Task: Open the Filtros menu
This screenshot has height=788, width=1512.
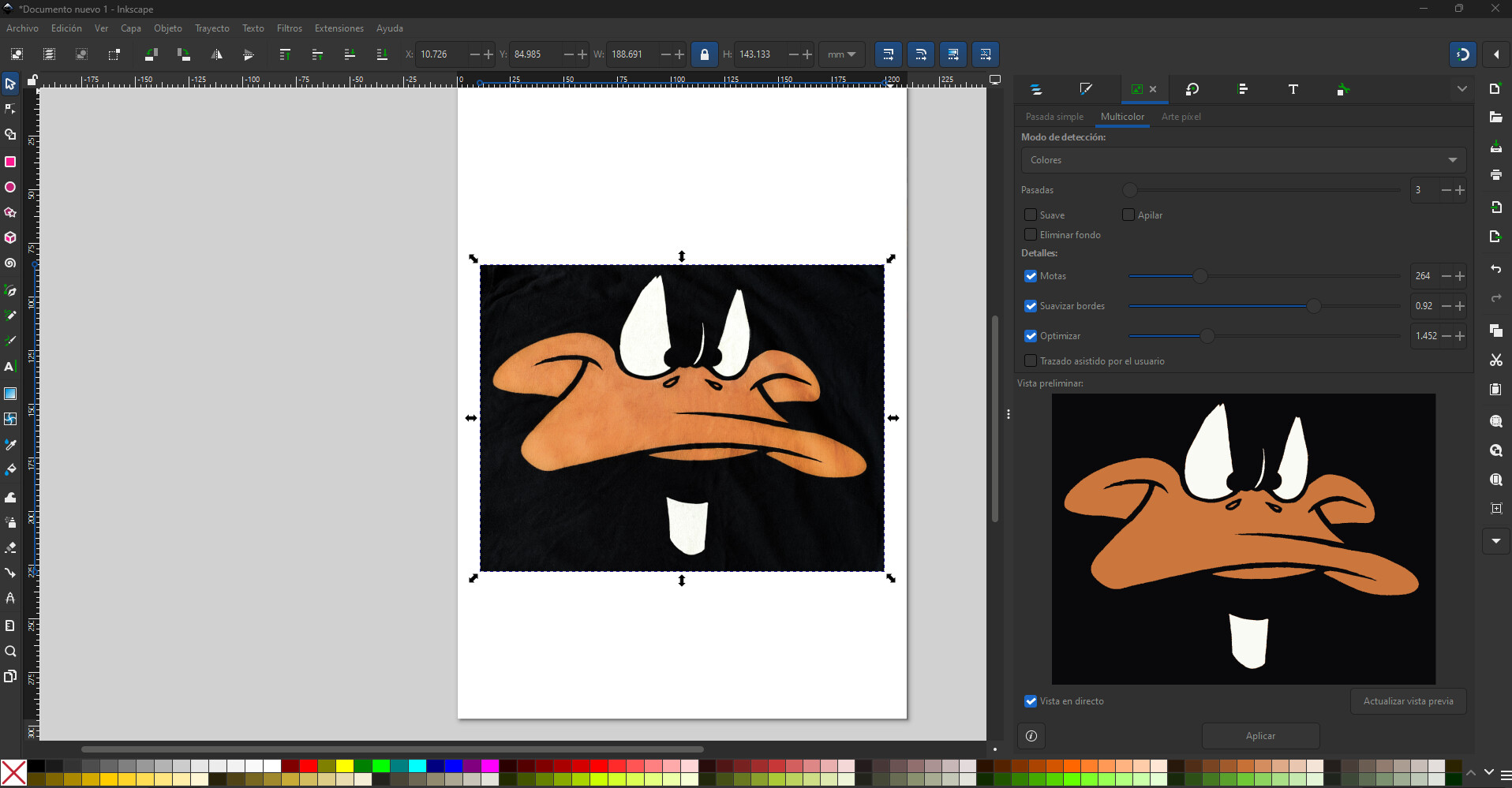Action: [290, 28]
